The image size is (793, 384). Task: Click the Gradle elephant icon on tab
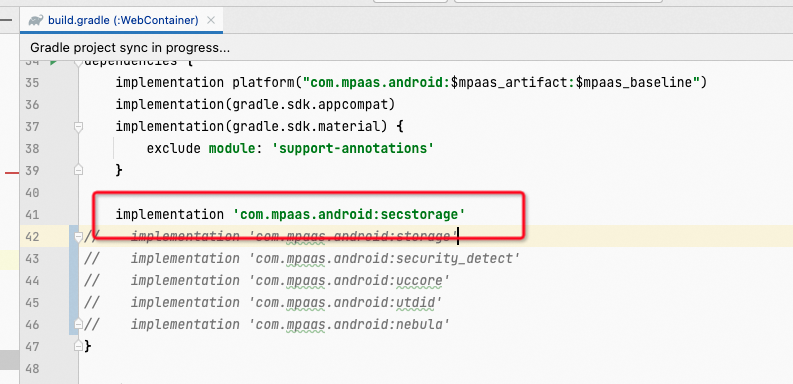pyautogui.click(x=36, y=20)
